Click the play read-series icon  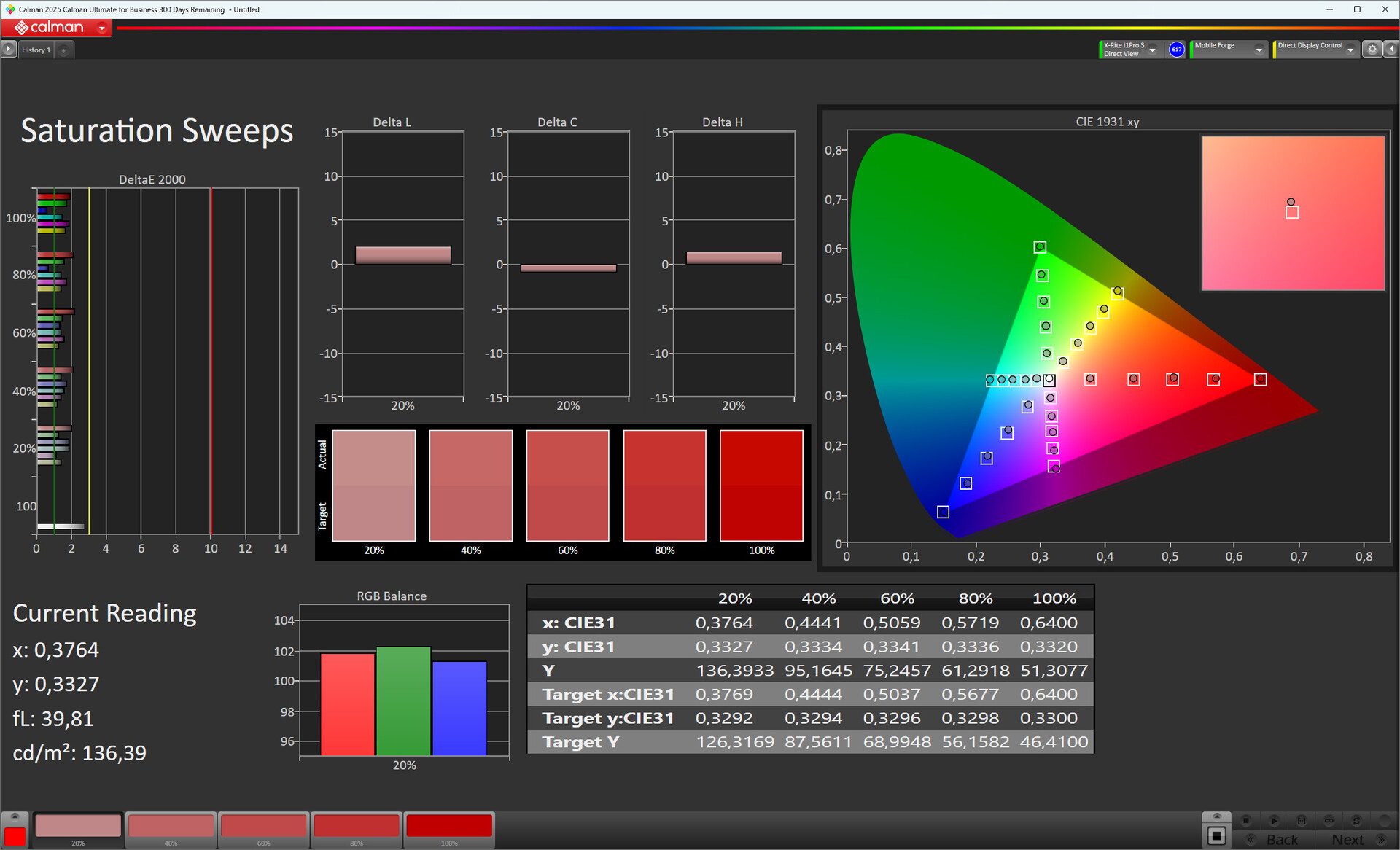click(1274, 820)
